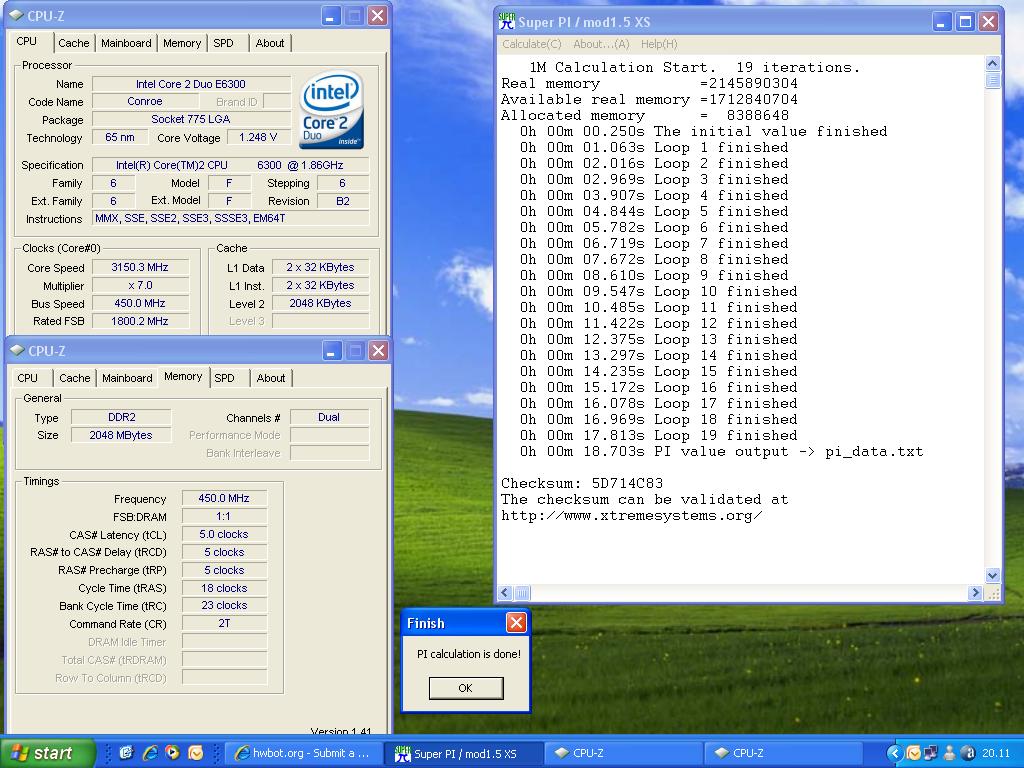Minimize the lower CPU-Z window
The width and height of the screenshot is (1024, 768).
[x=331, y=351]
